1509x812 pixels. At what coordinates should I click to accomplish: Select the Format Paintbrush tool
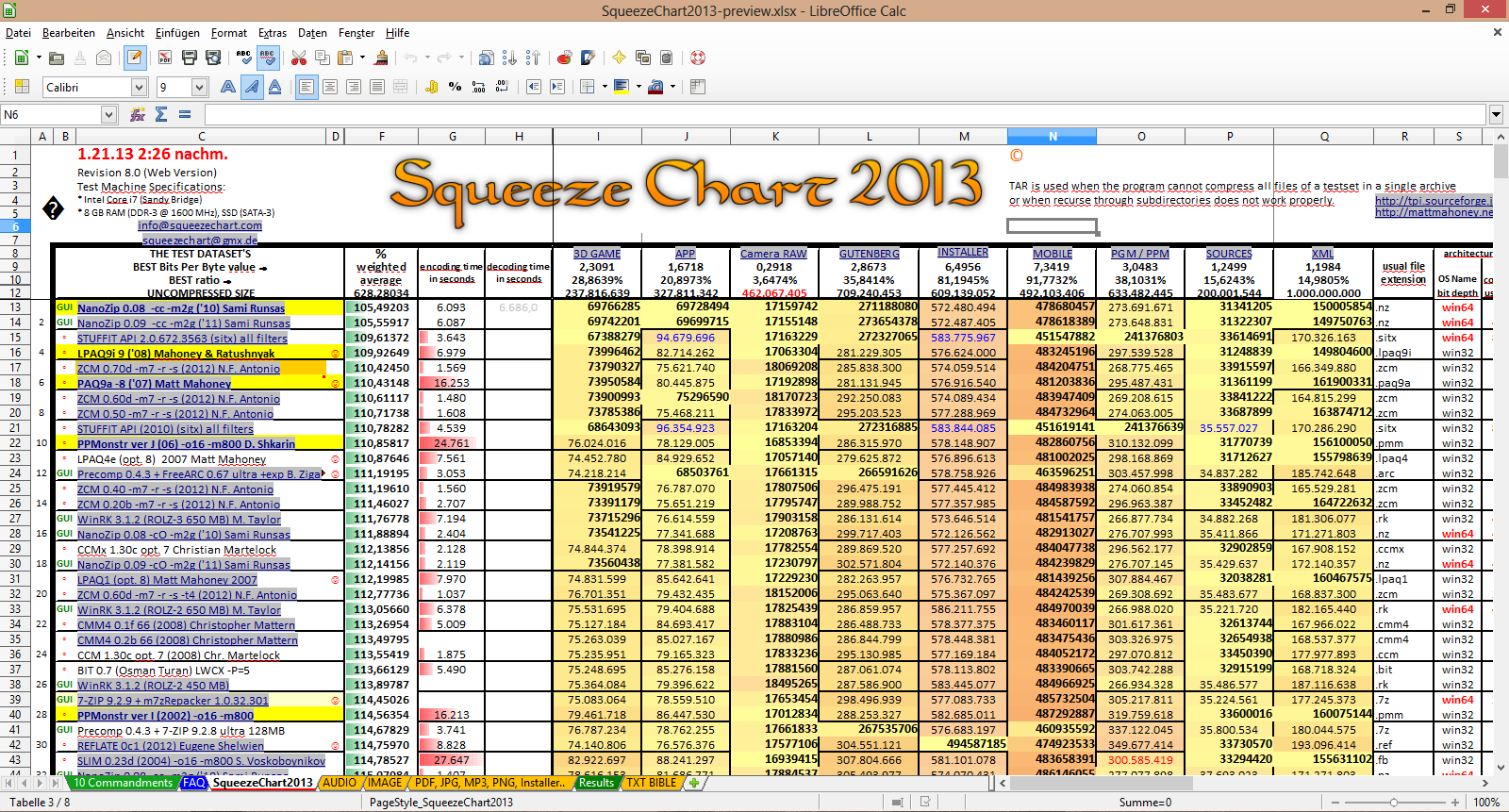(381, 58)
